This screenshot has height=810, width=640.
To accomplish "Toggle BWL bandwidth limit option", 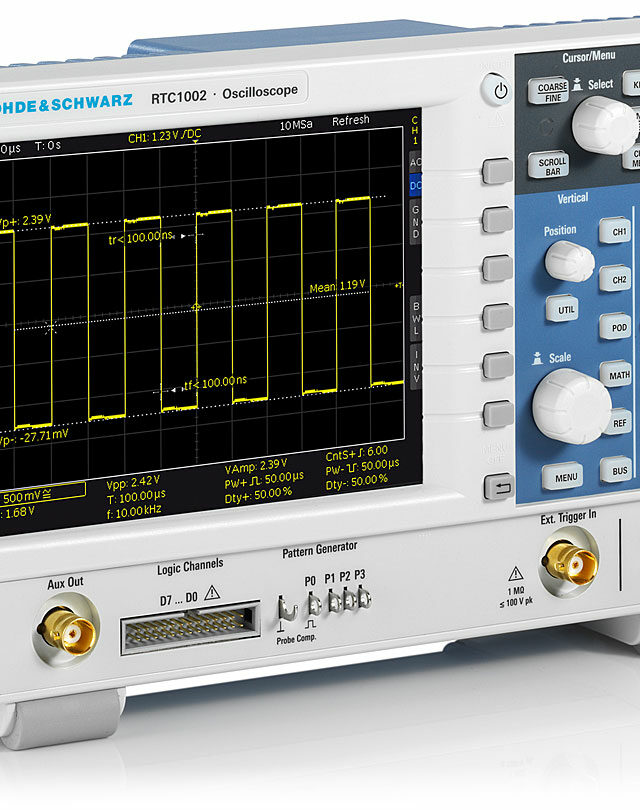I will coord(416,318).
